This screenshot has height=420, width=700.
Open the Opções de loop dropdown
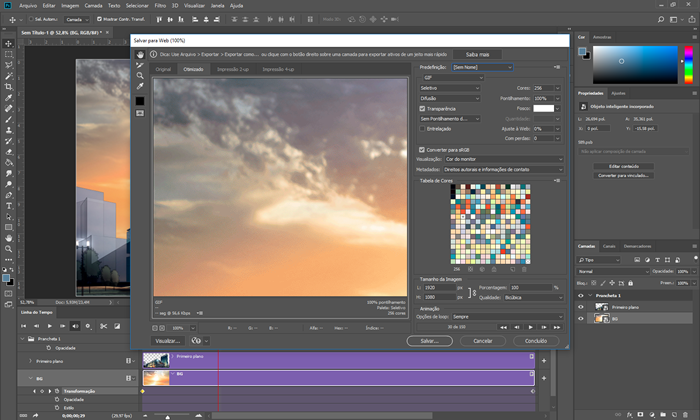tap(508, 316)
